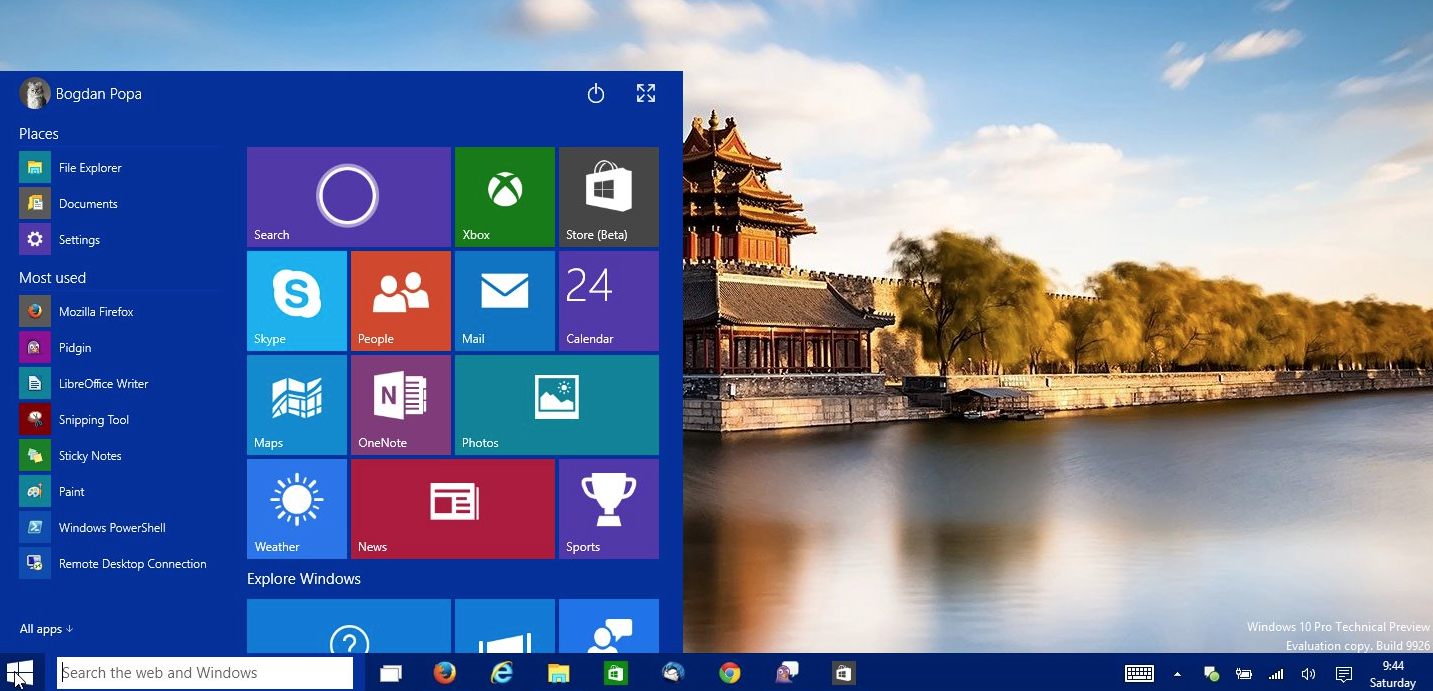
Task: Launch Mozilla Firefox from the Most used list
Action: (x=120, y=312)
